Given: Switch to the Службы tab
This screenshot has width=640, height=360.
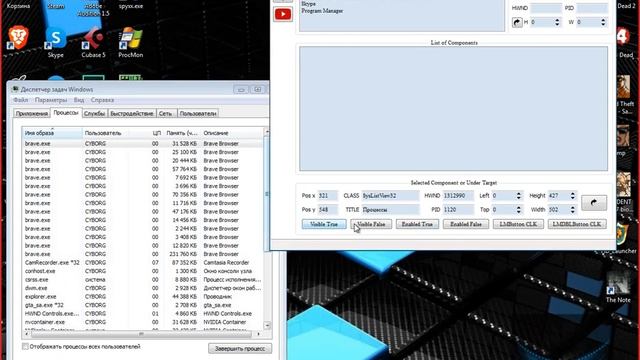Looking at the screenshot, I should tap(94, 113).
